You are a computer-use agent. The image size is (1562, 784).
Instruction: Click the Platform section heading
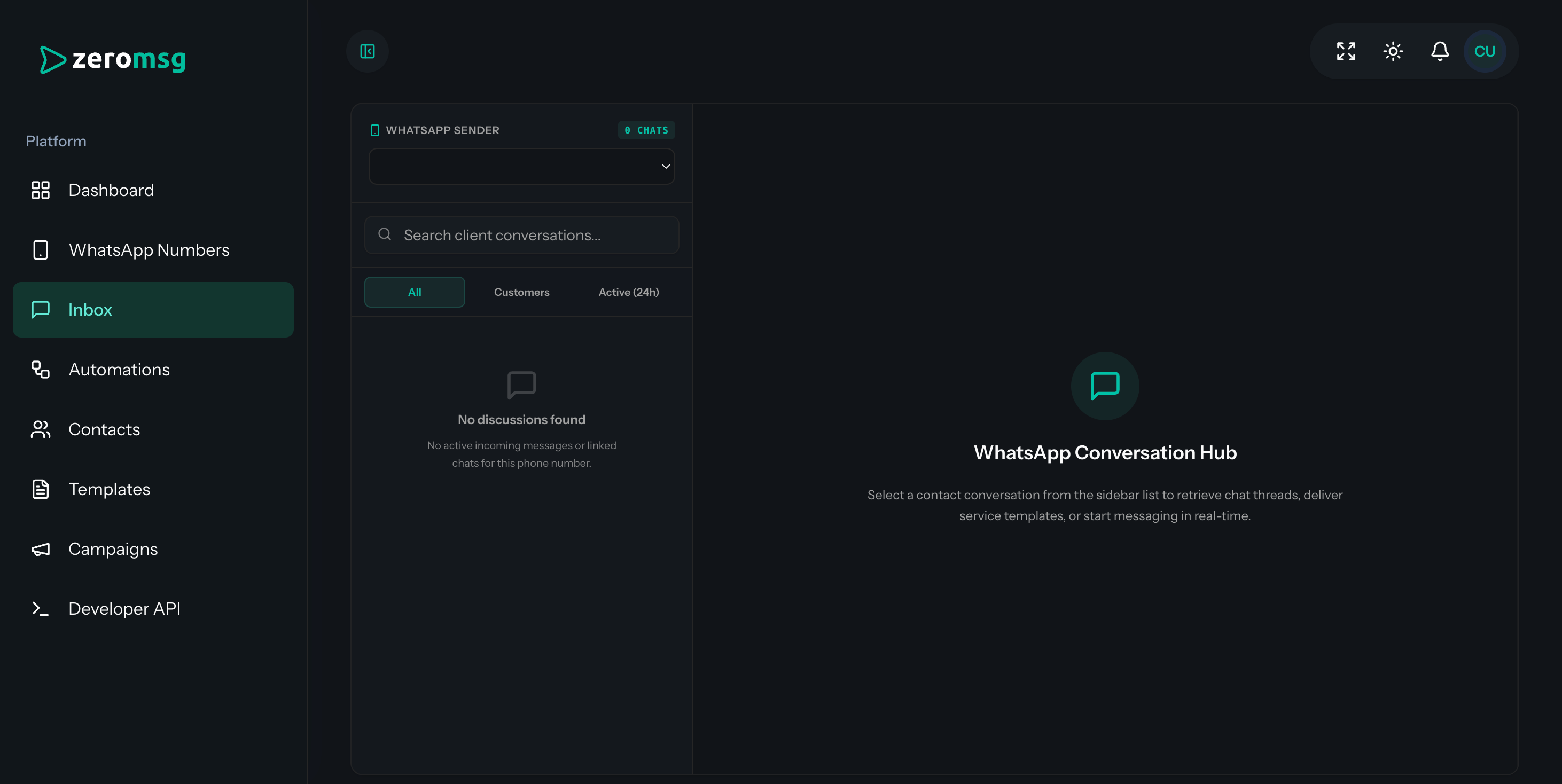coord(56,142)
